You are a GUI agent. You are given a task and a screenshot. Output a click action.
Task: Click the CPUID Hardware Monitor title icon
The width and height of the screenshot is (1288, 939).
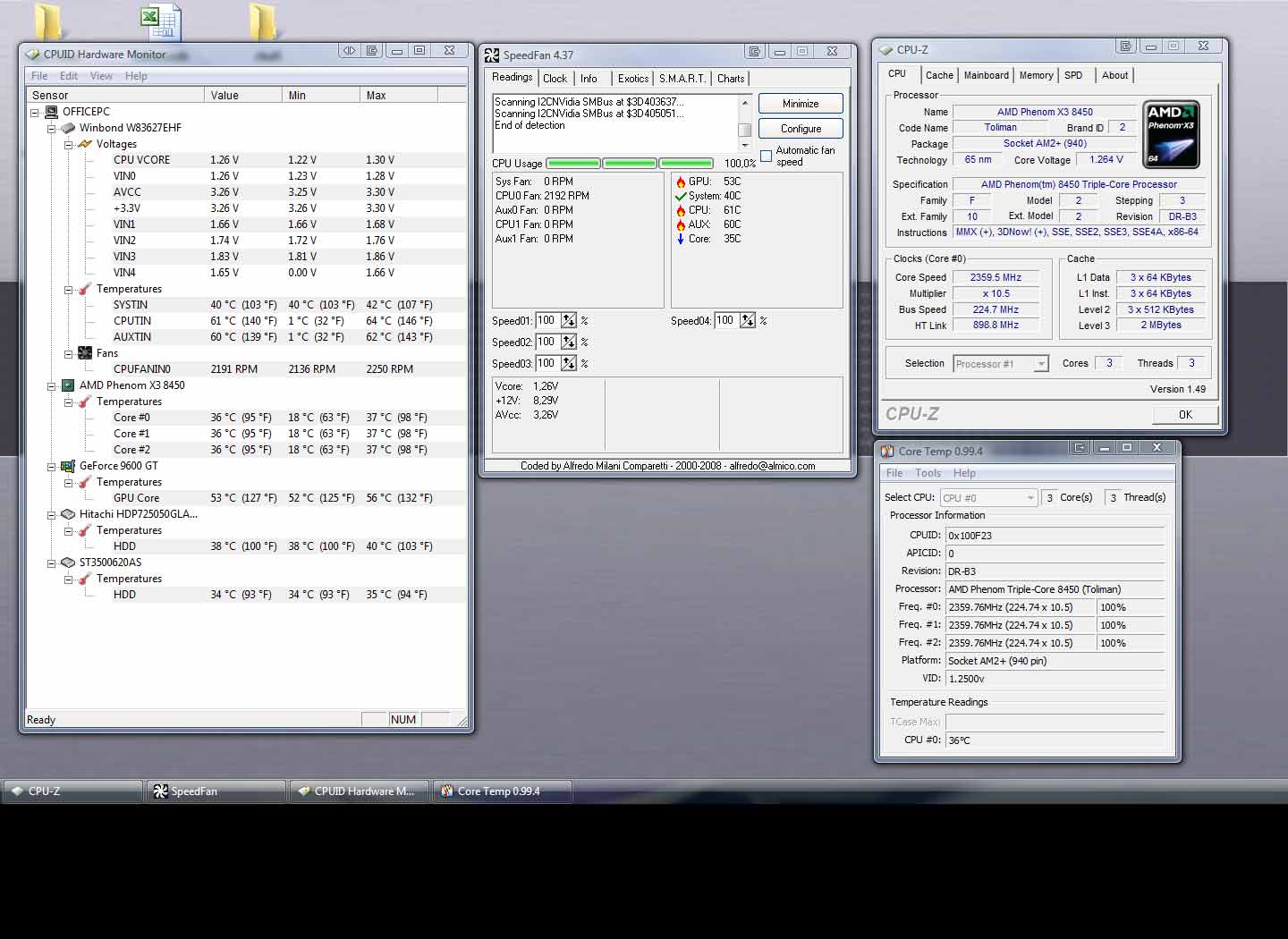(x=33, y=55)
